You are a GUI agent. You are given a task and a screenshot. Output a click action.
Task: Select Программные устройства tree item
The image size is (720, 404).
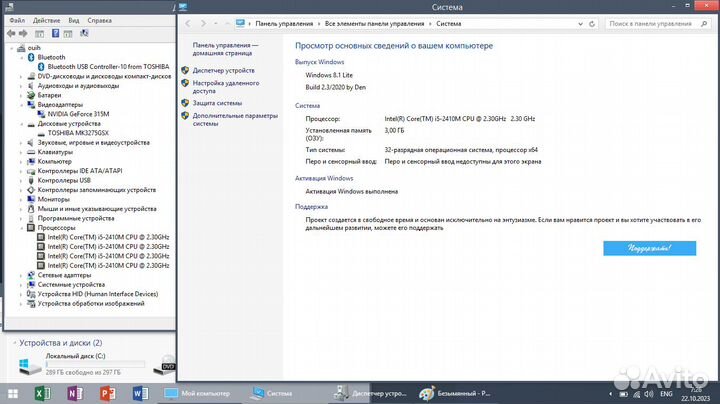pos(76,219)
